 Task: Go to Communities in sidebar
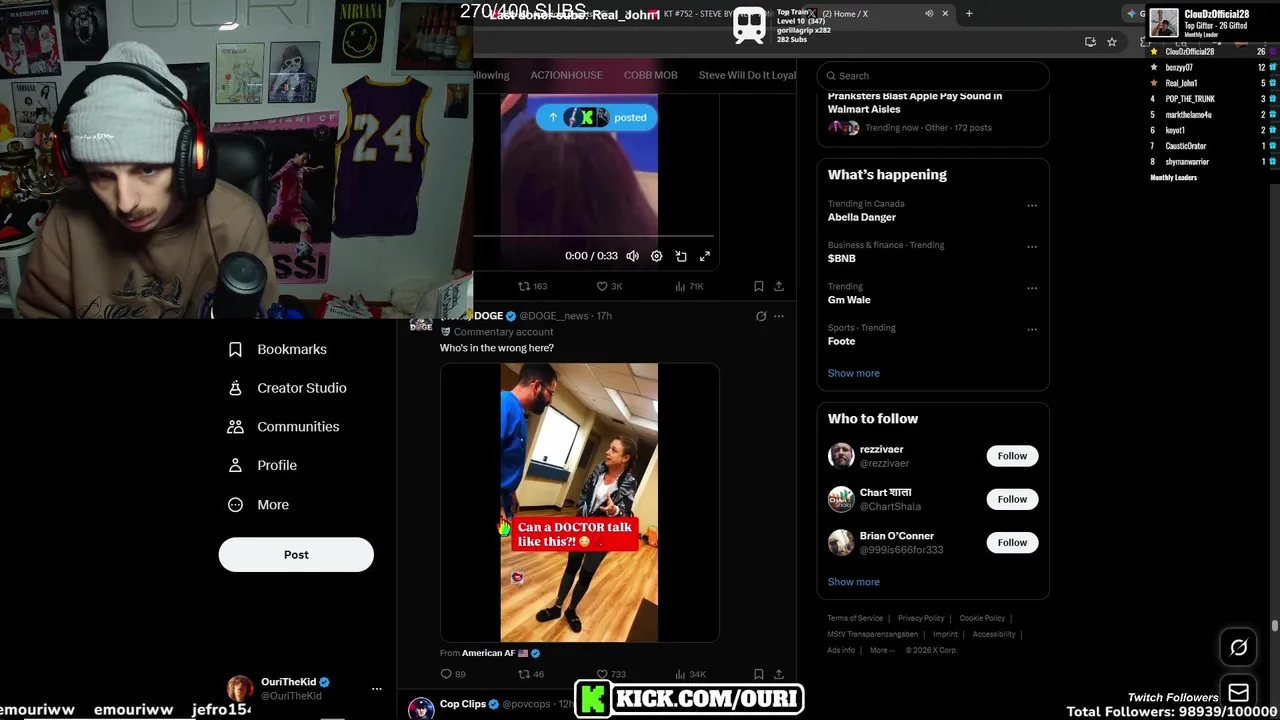284,427
